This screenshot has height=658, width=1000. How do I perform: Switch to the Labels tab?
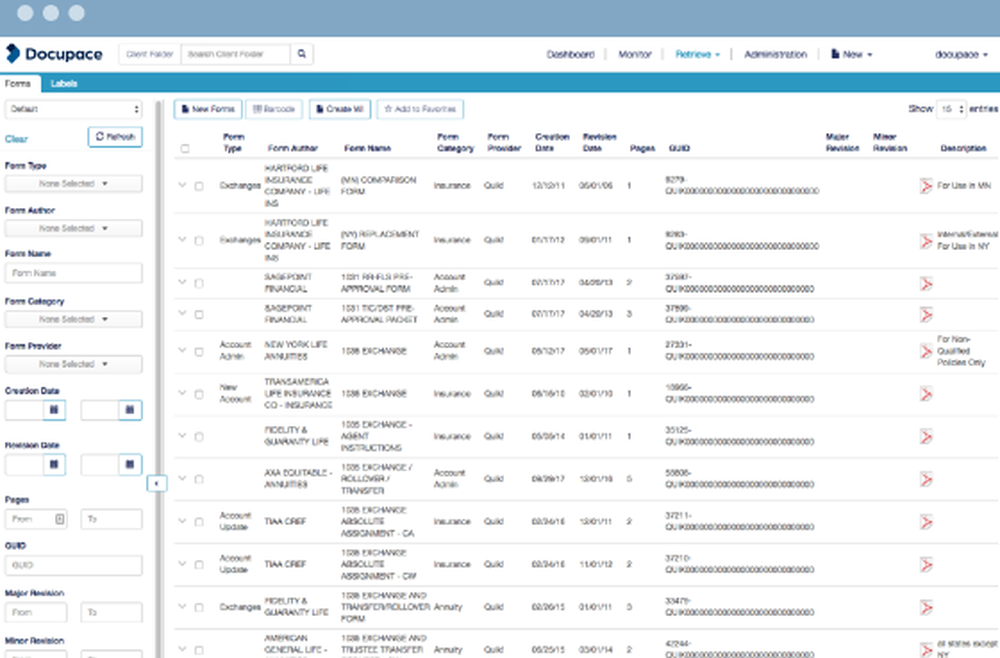(x=65, y=84)
